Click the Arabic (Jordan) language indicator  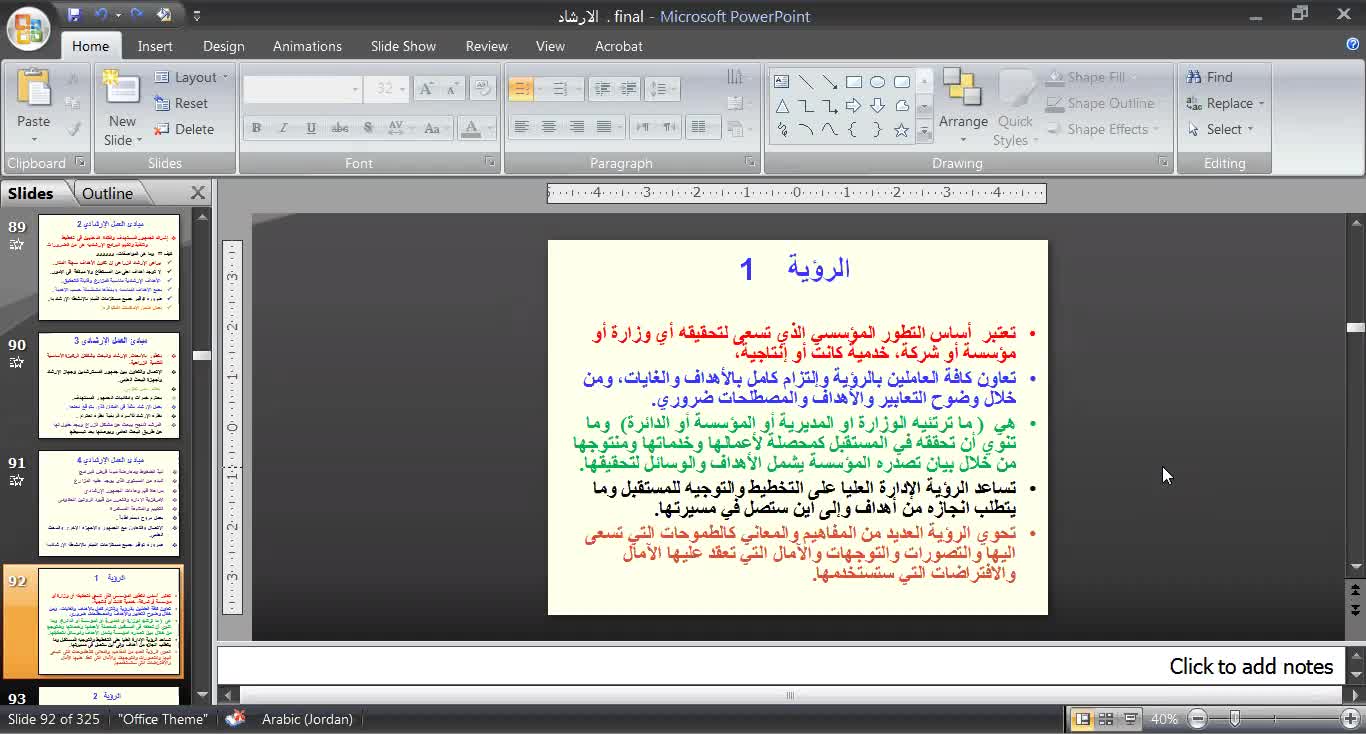click(307, 719)
